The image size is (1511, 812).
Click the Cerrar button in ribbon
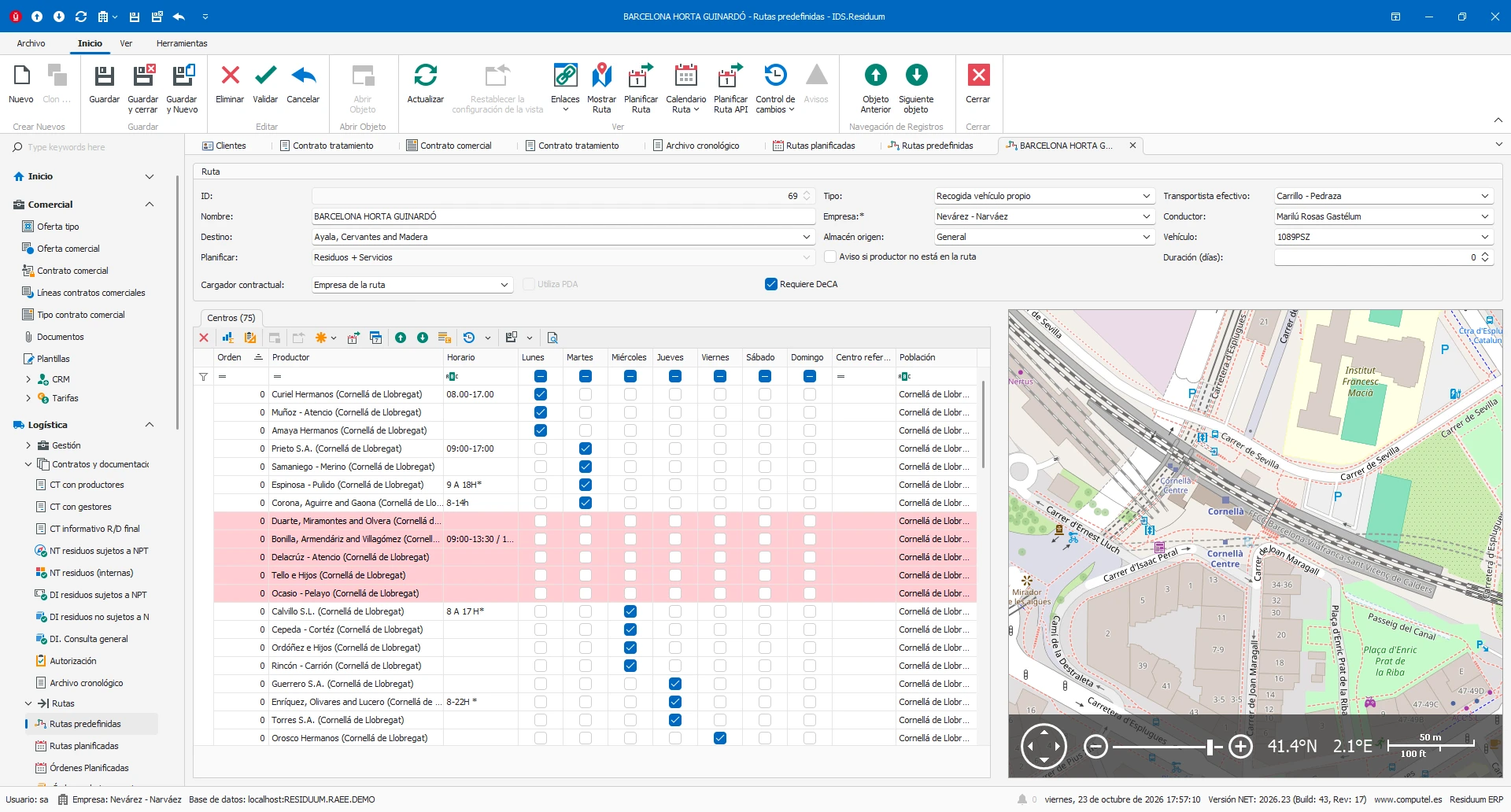click(978, 84)
